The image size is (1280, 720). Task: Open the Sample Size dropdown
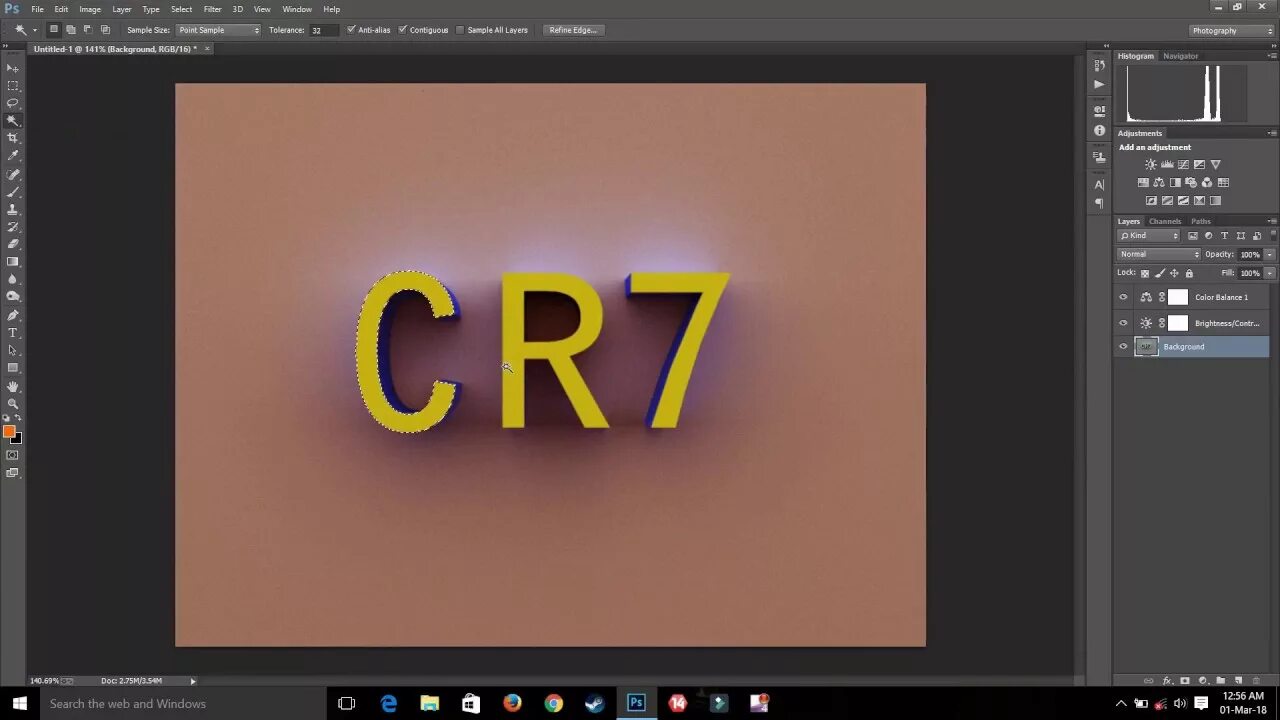218,30
